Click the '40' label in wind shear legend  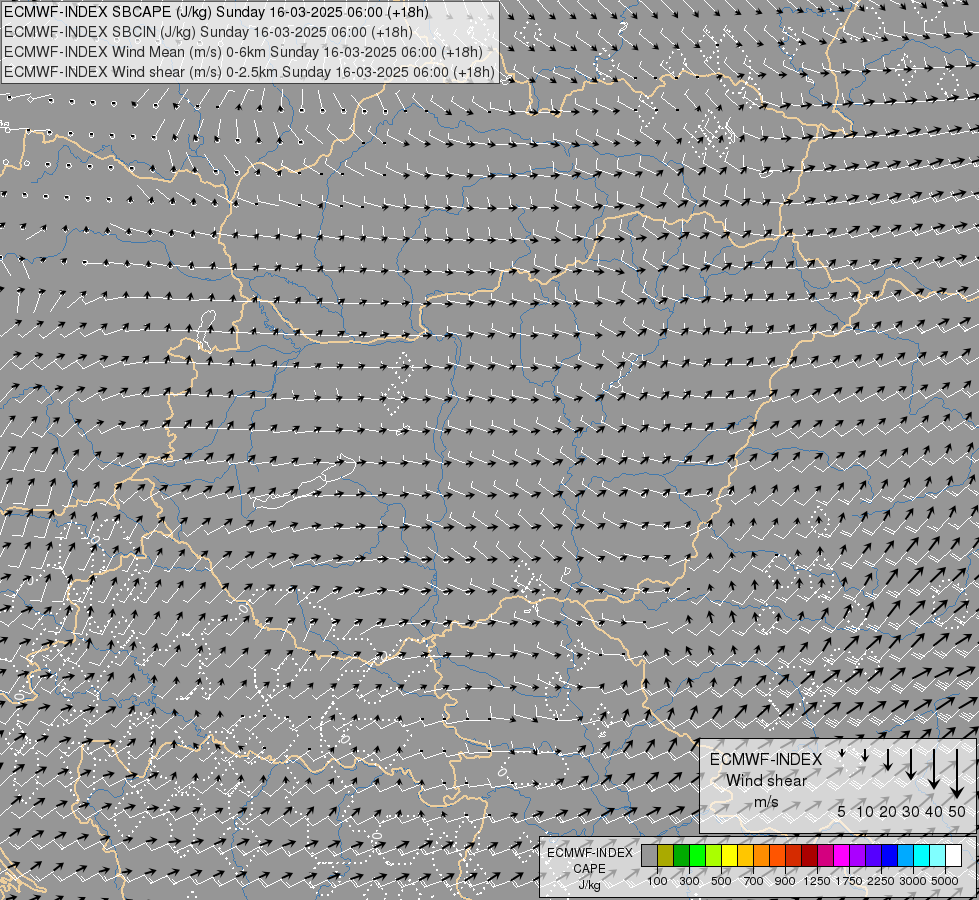(x=934, y=811)
